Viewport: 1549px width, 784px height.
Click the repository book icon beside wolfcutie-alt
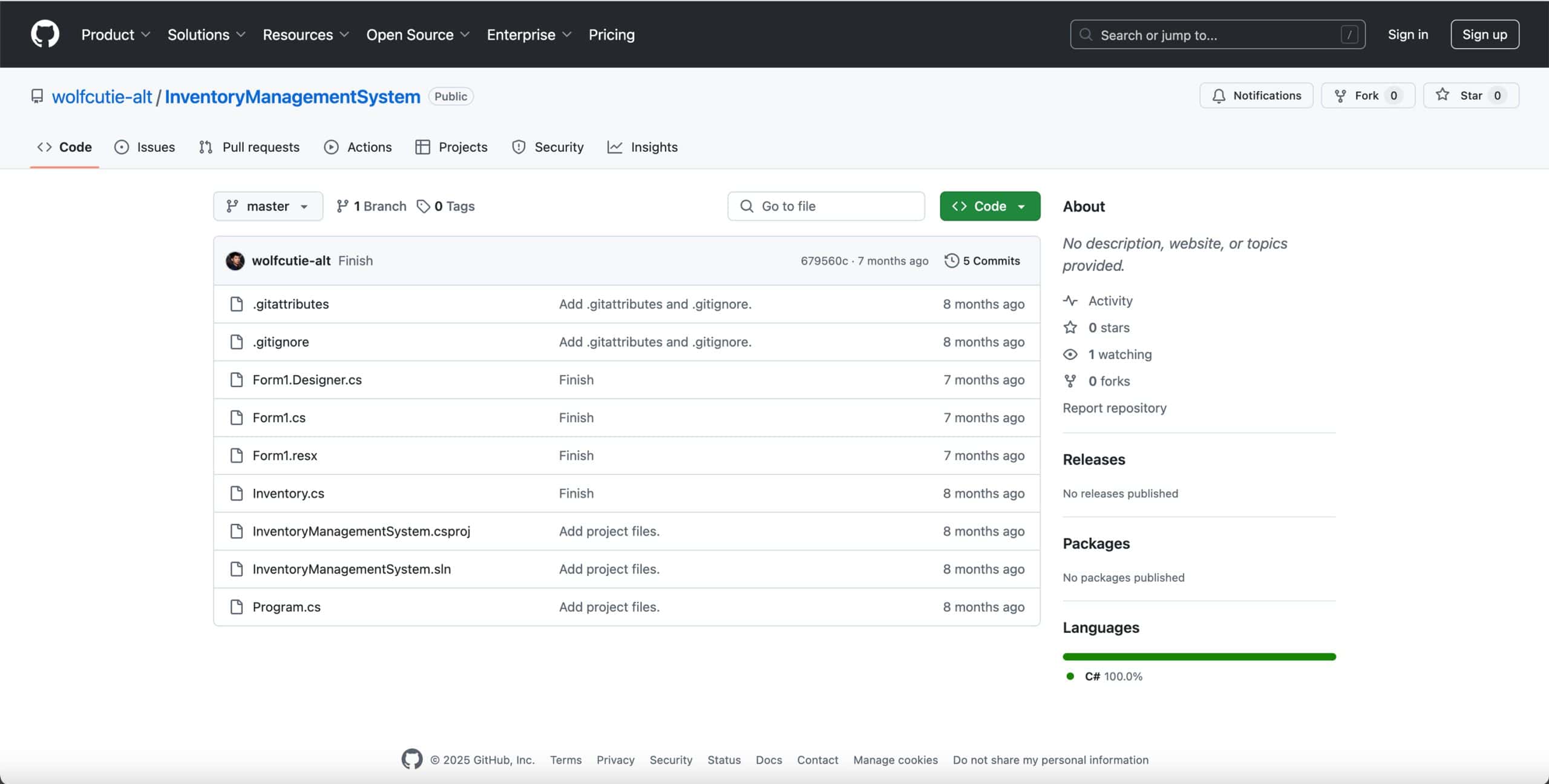(x=38, y=96)
